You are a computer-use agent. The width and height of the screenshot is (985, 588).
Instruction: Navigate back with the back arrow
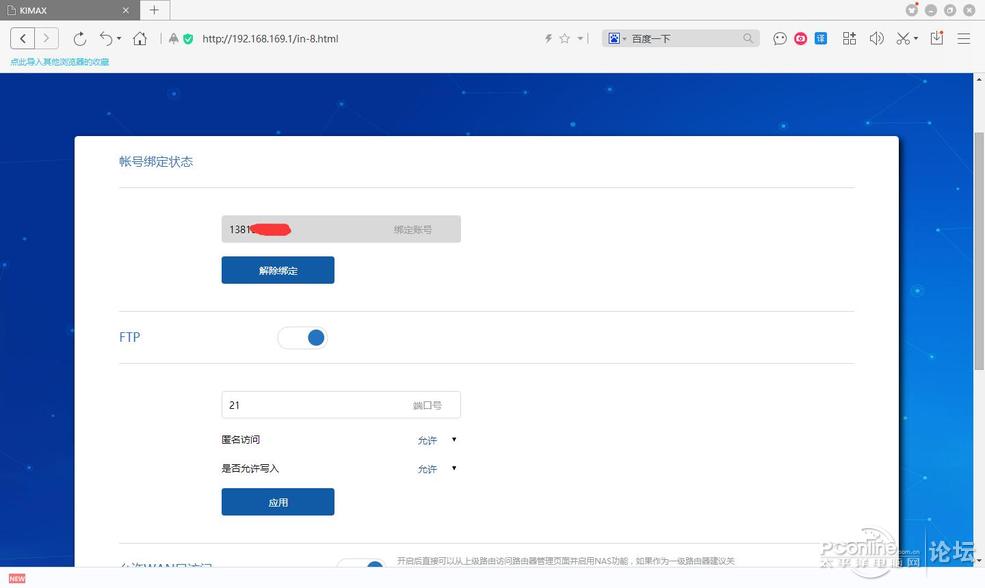click(x=22, y=38)
